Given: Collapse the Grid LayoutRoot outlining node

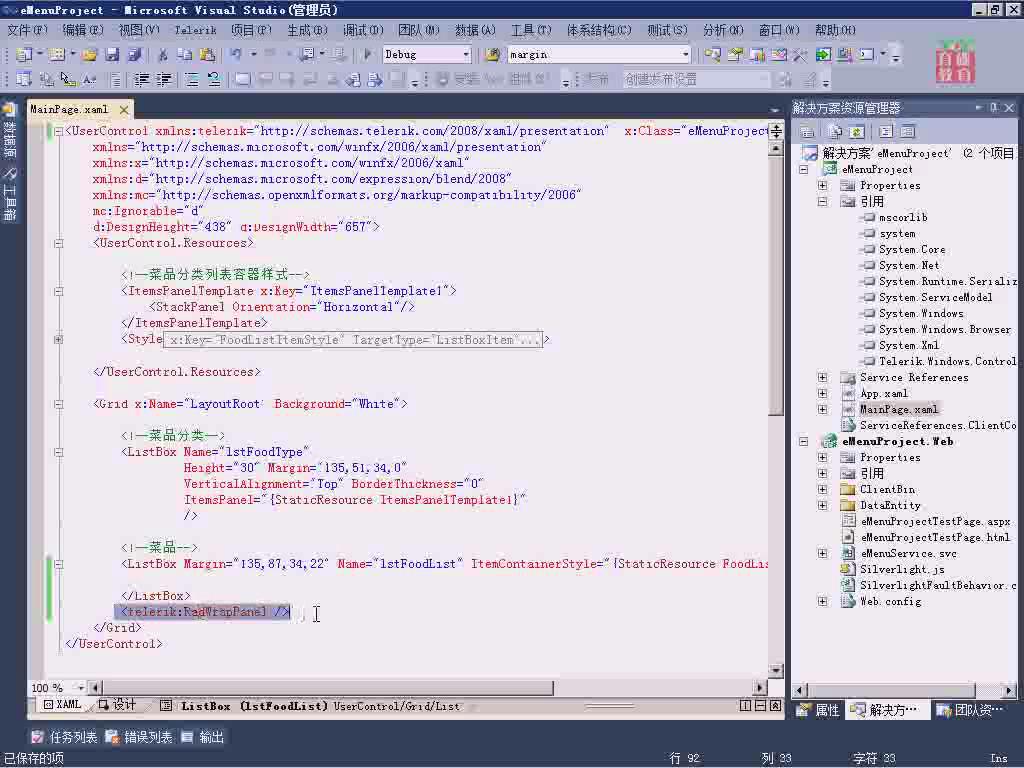Looking at the screenshot, I should [59, 404].
